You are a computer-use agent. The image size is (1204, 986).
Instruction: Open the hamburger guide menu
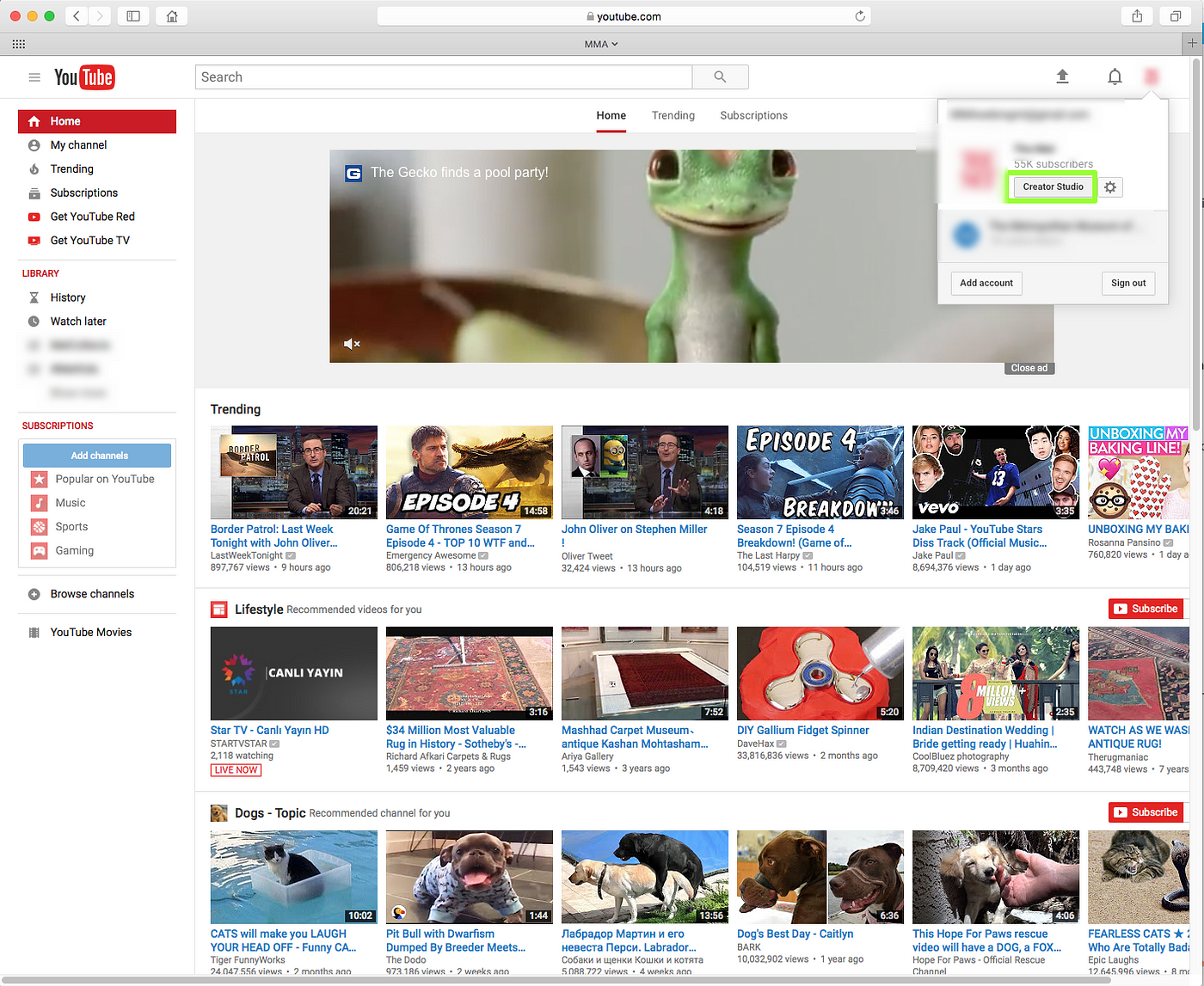[34, 77]
